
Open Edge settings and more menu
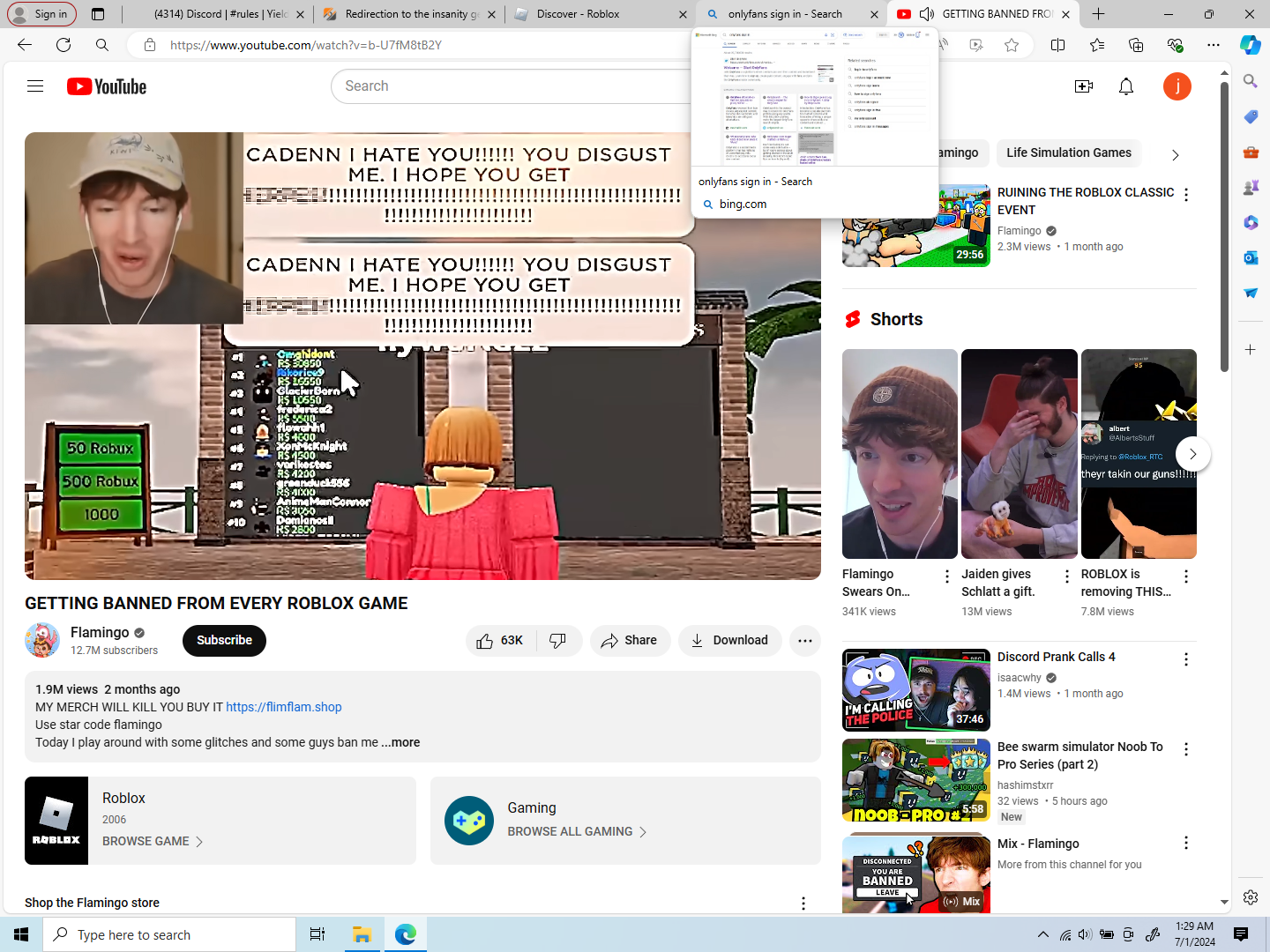(x=1214, y=45)
